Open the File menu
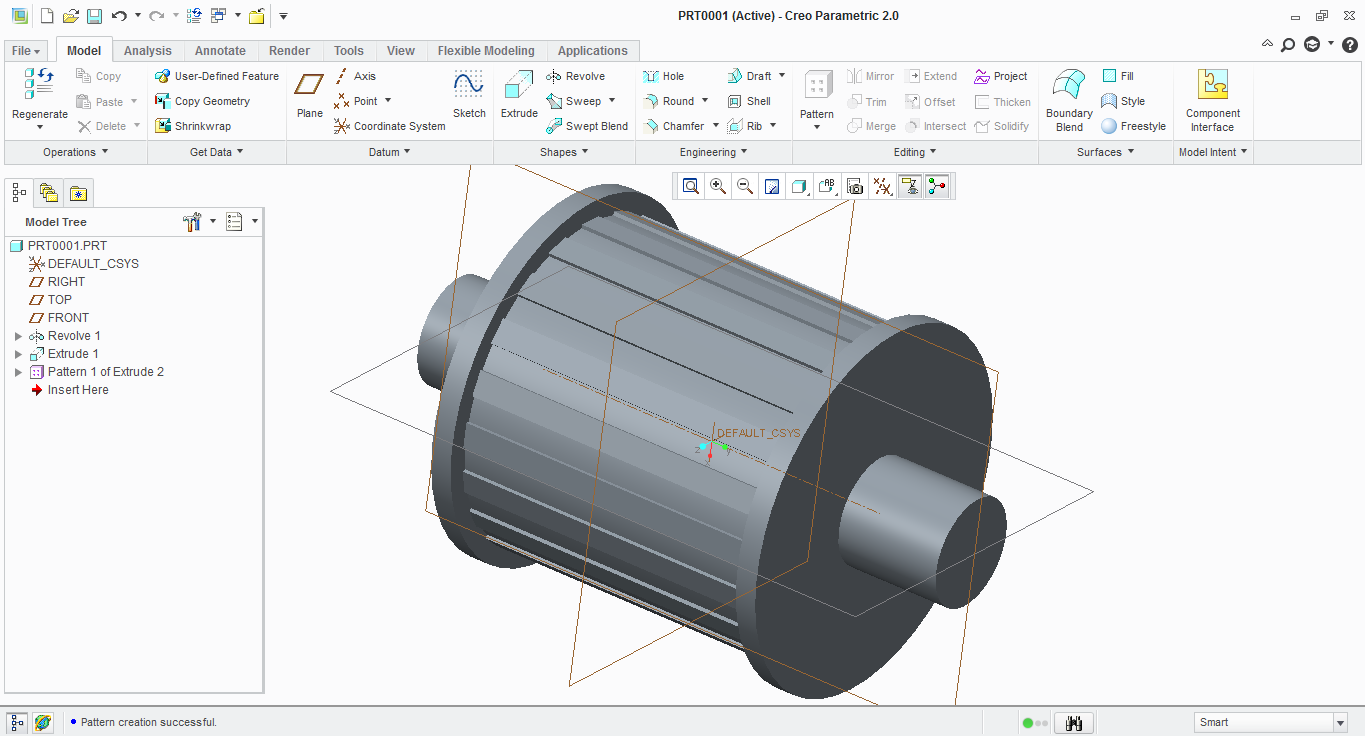This screenshot has height=736, width=1365. 27,51
